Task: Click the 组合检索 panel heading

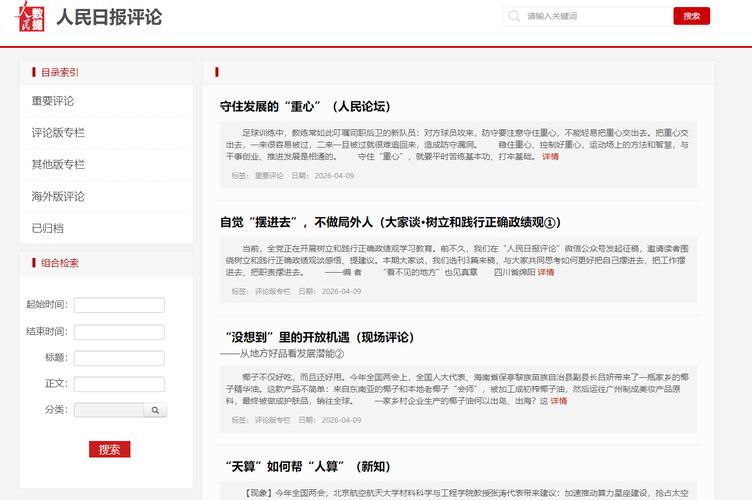Action: (59, 263)
